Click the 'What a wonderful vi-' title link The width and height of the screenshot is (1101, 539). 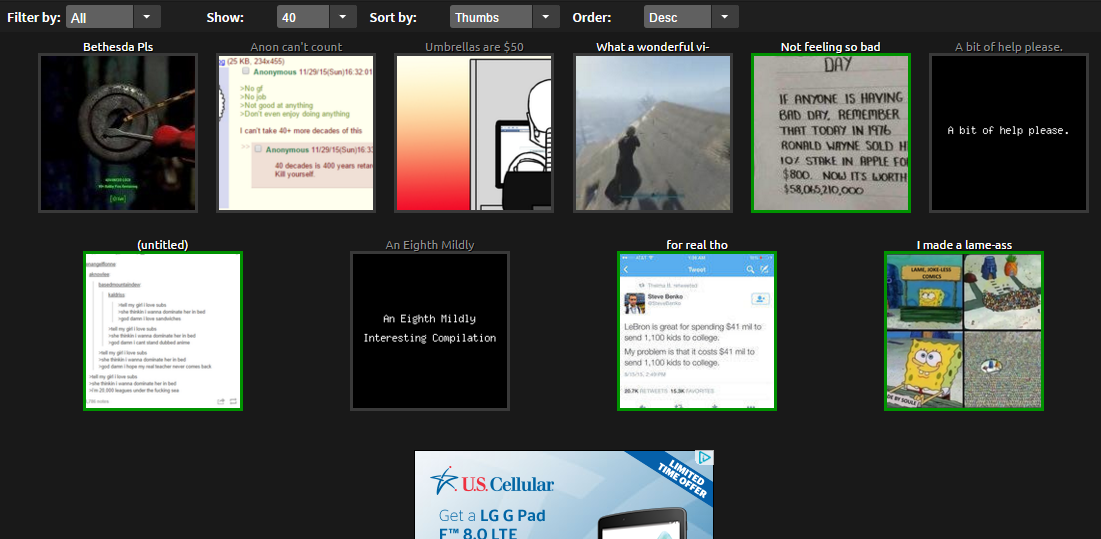click(652, 47)
